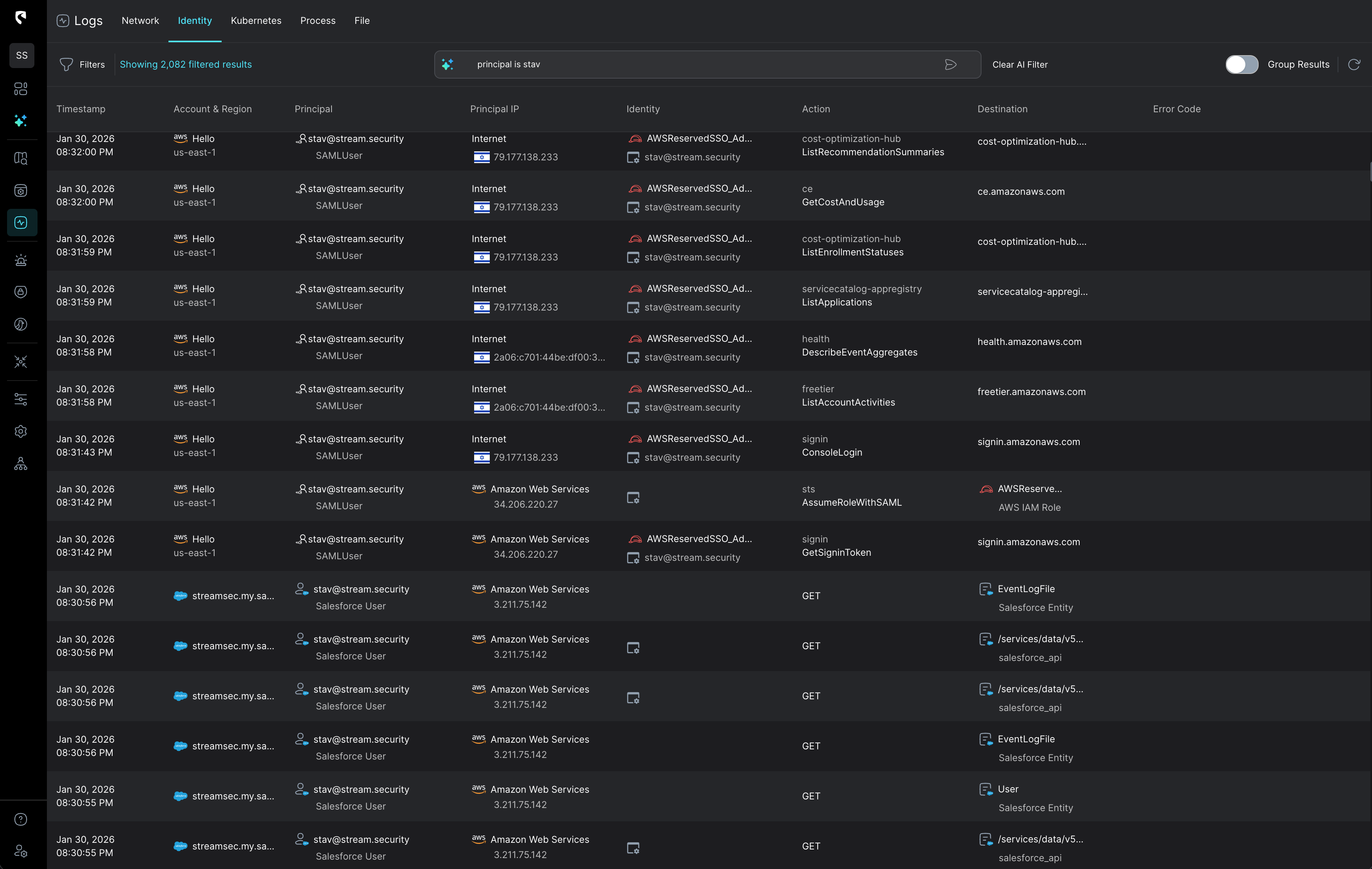
Task: Click the dashboard grid icon in sidebar
Action: [x=21, y=89]
